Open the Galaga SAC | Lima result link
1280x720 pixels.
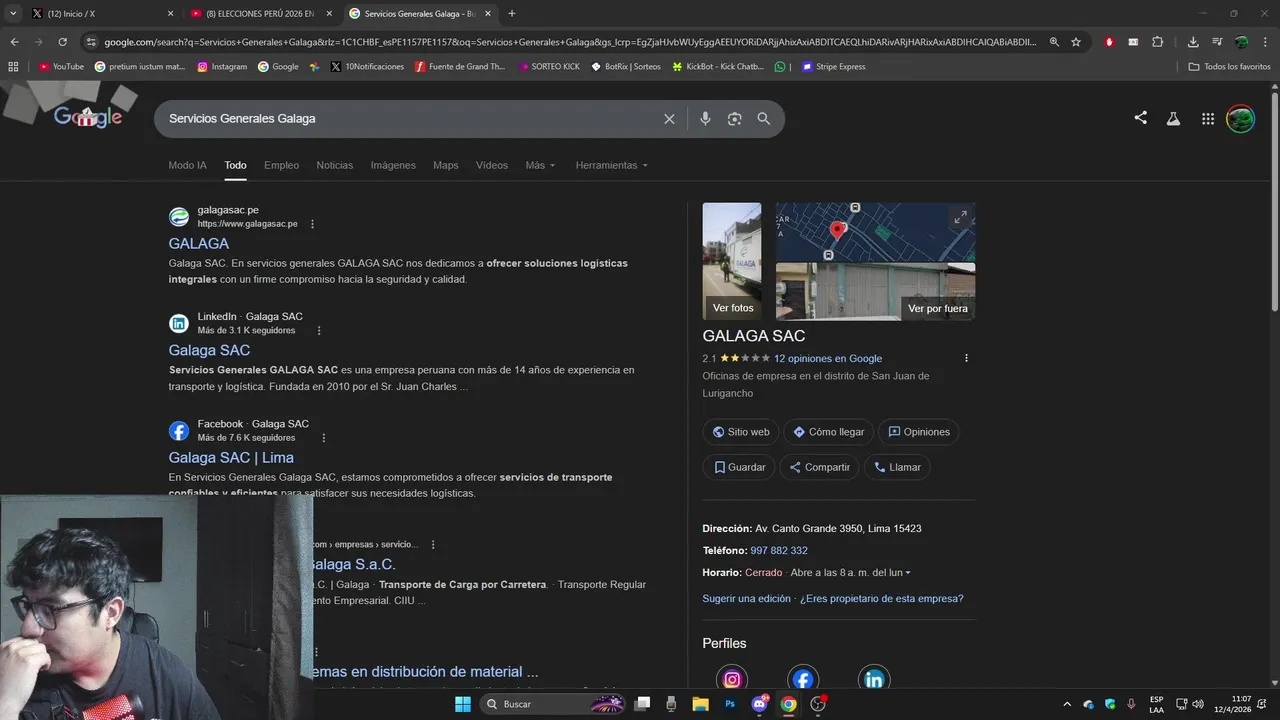pyautogui.click(x=231, y=458)
